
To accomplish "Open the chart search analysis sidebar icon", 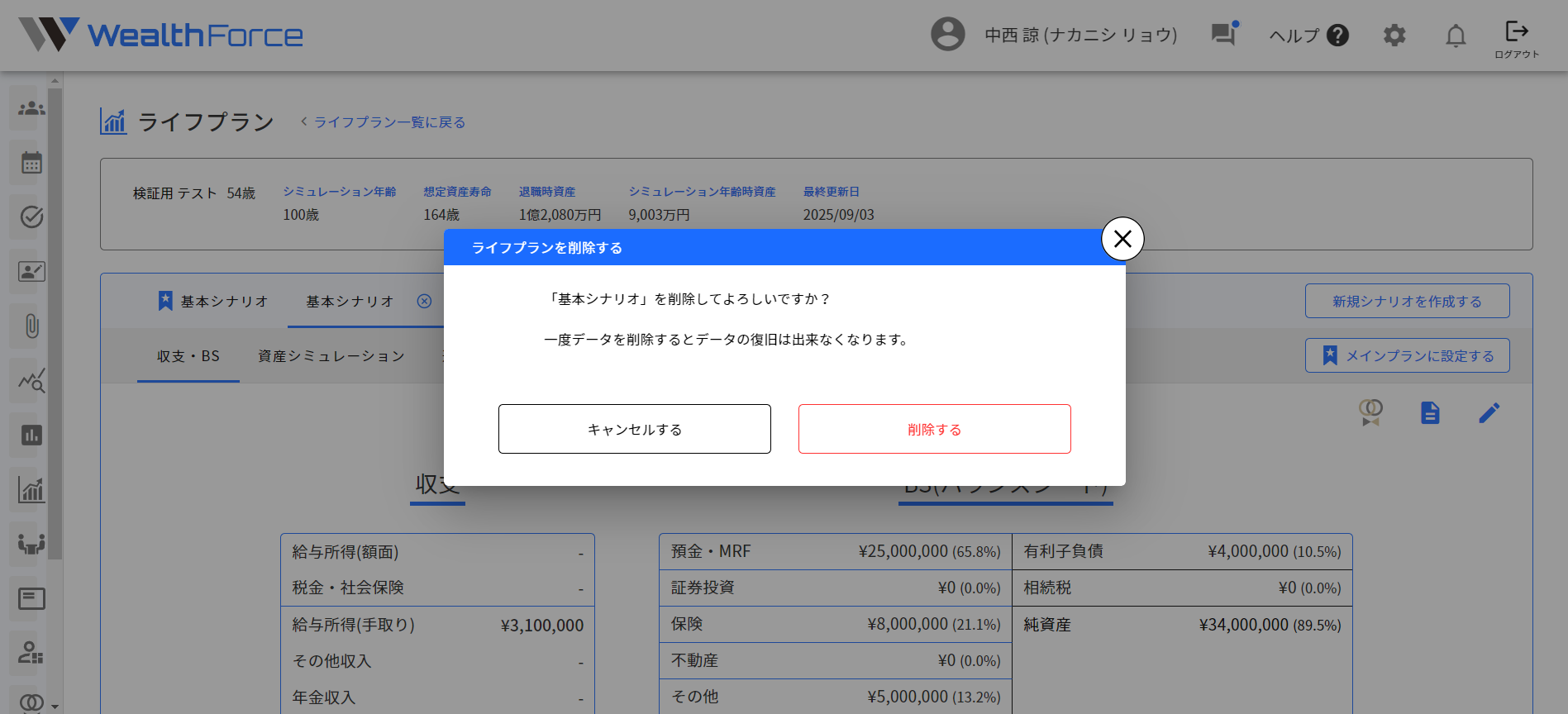I will pos(31,381).
